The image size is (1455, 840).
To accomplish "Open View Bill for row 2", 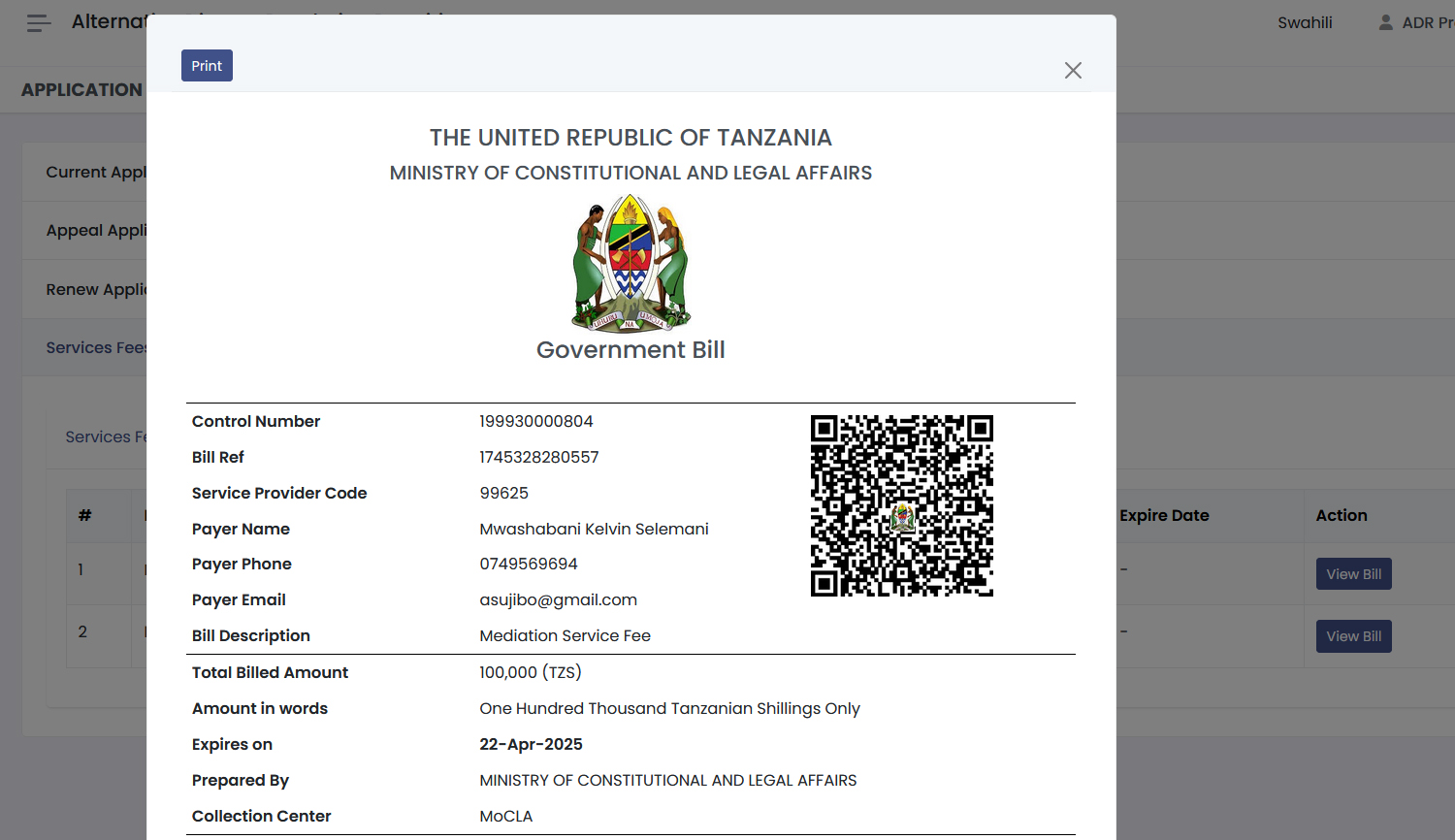I will (1353, 636).
